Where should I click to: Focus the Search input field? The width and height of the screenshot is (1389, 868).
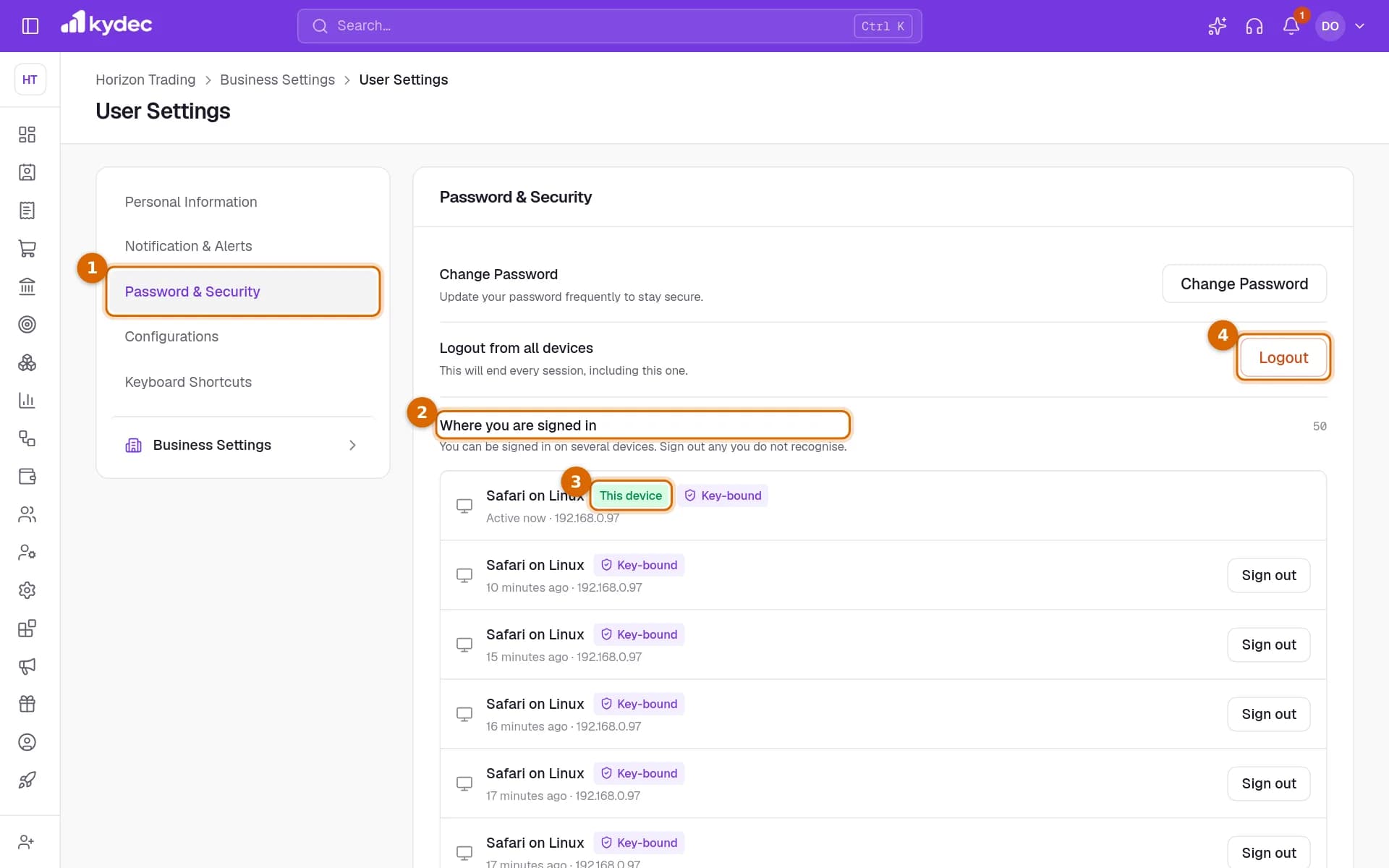tap(609, 26)
